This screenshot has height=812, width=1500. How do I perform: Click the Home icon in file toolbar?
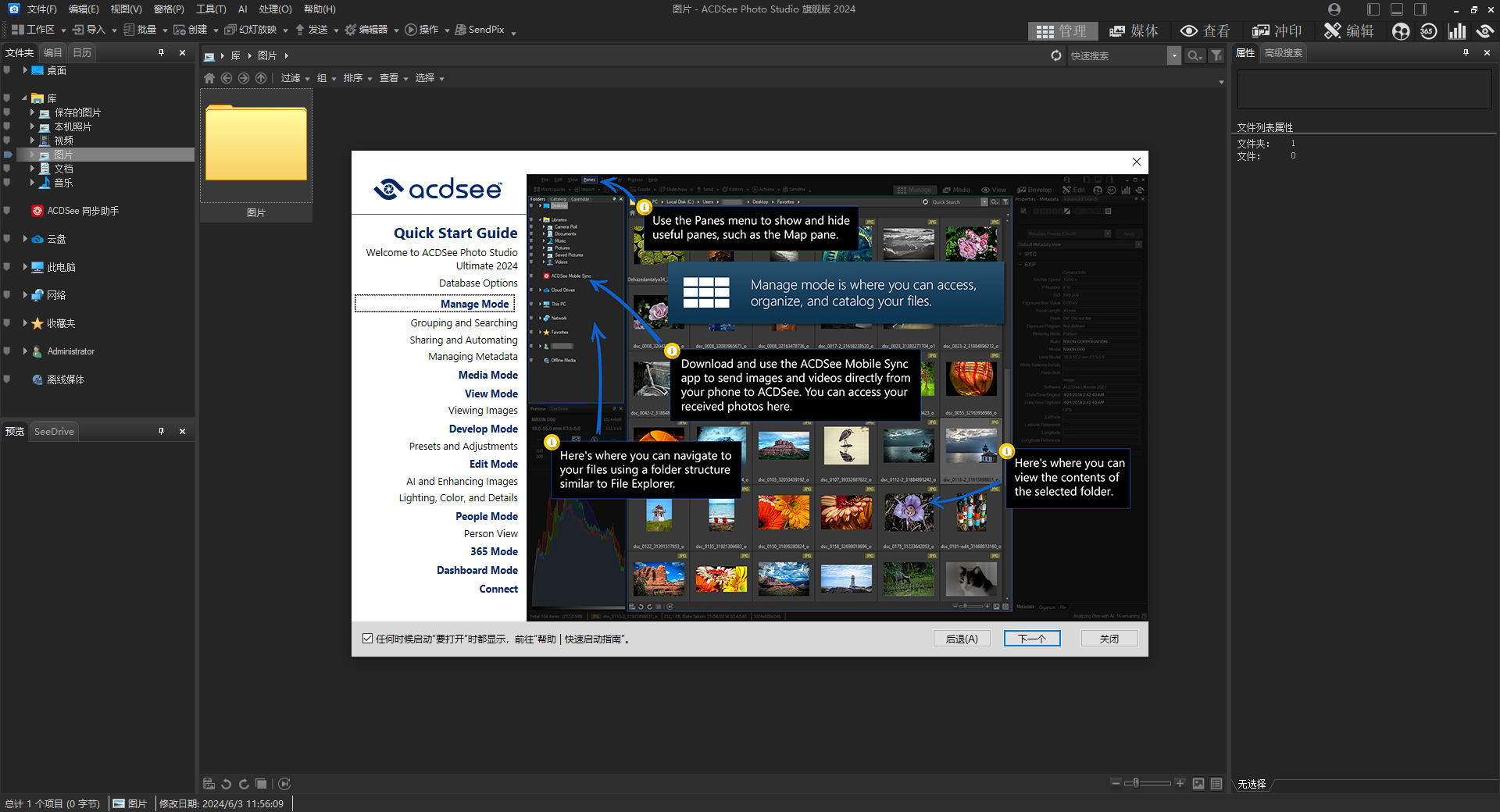point(209,78)
